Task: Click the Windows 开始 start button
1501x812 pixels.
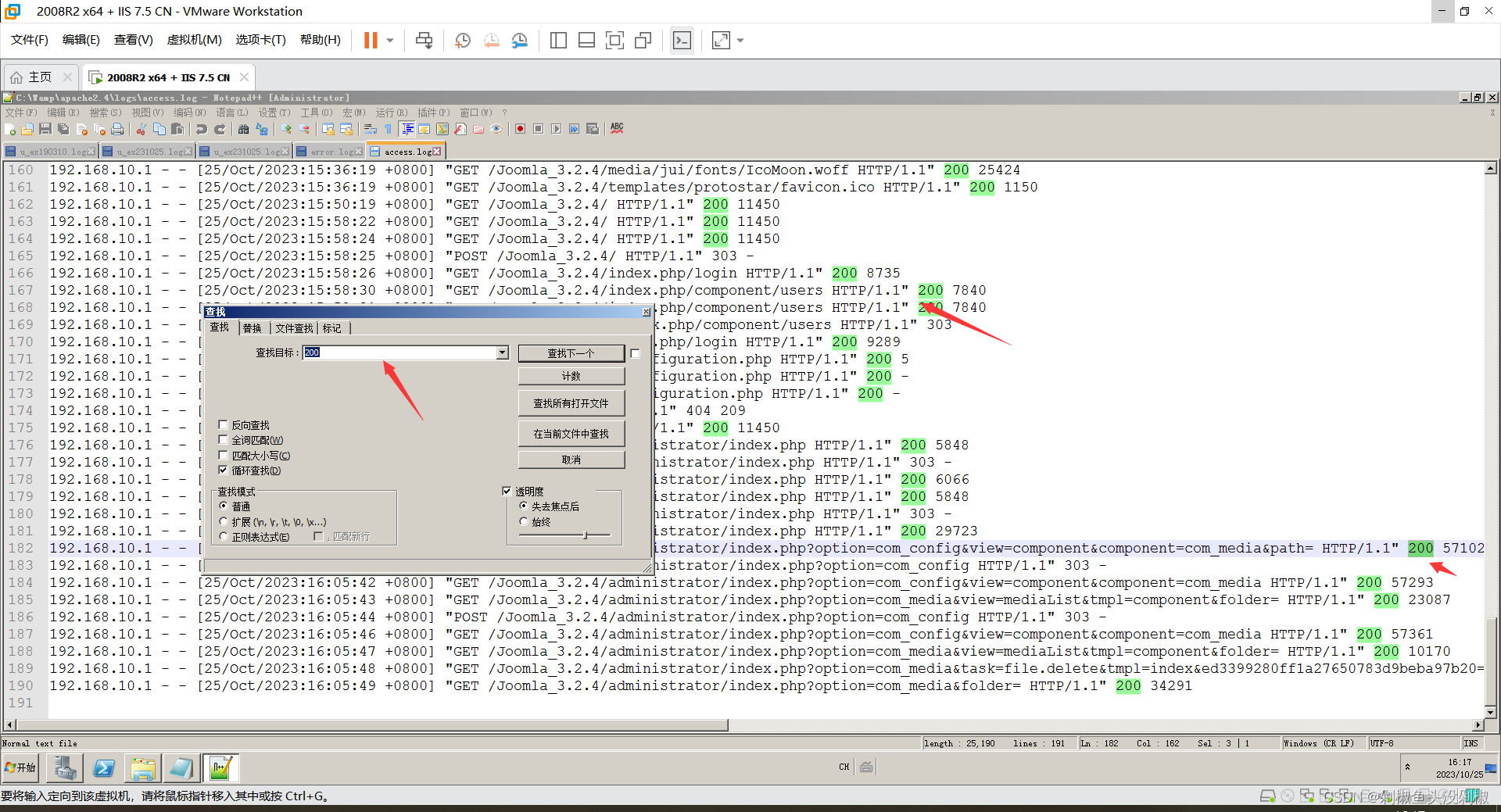Action: coord(20,767)
